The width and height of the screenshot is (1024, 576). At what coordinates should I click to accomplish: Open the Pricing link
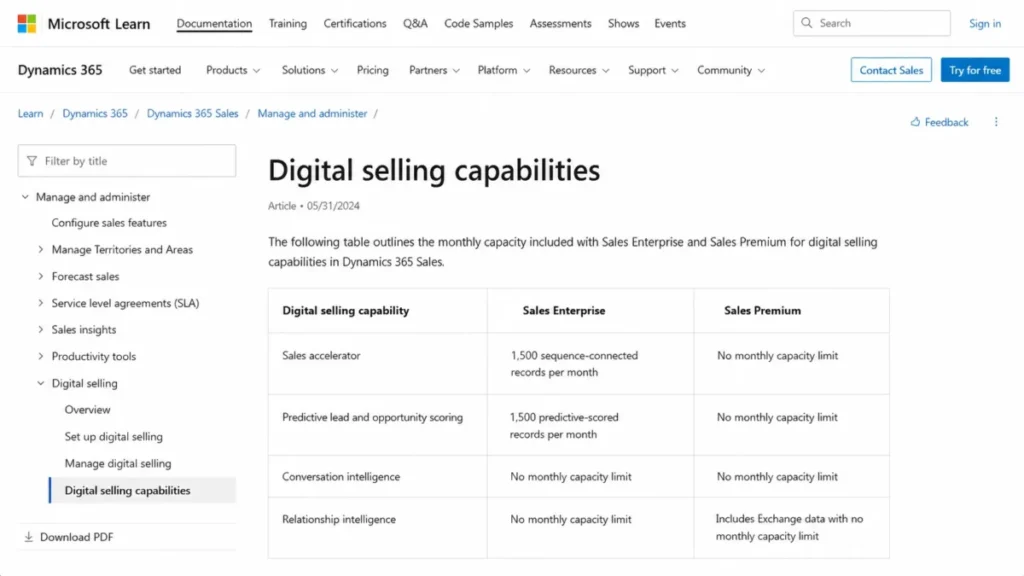tap(372, 70)
